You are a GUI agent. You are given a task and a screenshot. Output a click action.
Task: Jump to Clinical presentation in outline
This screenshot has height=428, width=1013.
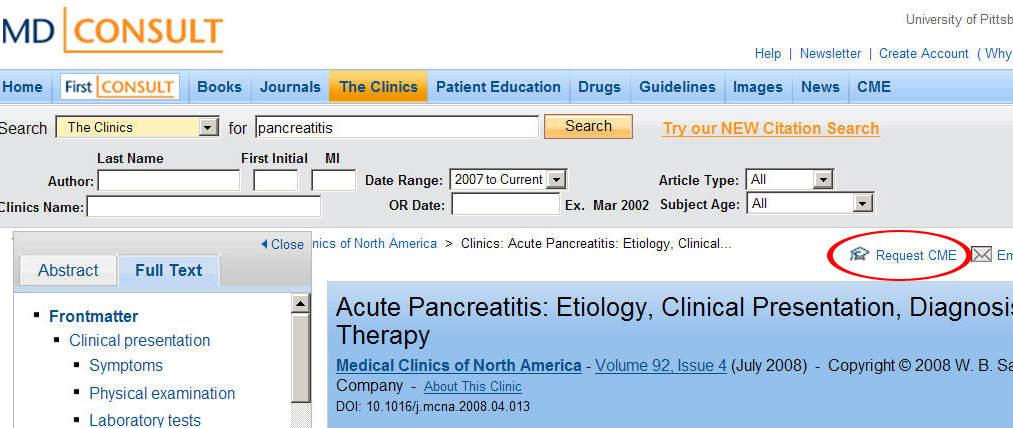pos(140,340)
